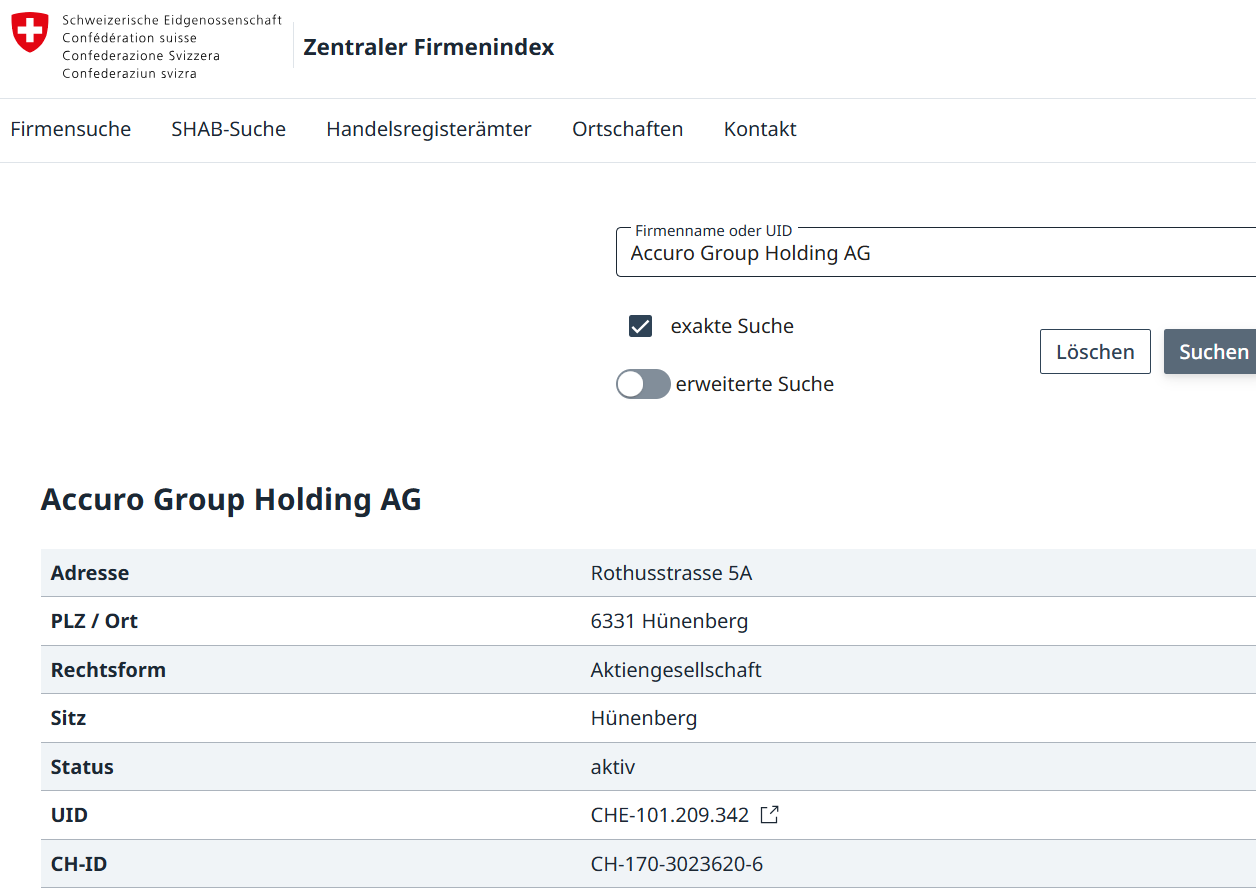
Task: Select the CH-ID value CH-170-3023620-6
Action: point(676,864)
